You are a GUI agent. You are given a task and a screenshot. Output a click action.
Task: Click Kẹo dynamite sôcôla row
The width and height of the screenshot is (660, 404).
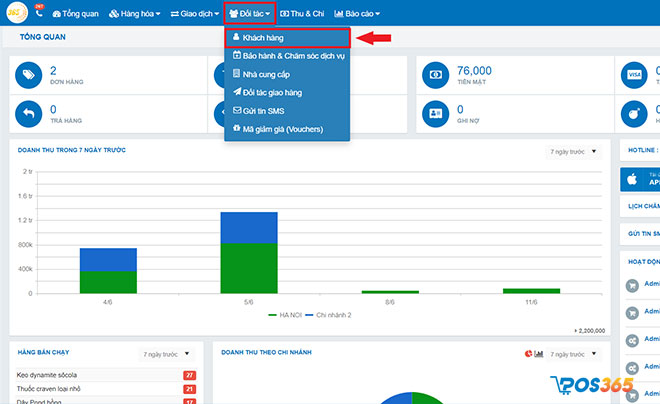(x=106, y=375)
